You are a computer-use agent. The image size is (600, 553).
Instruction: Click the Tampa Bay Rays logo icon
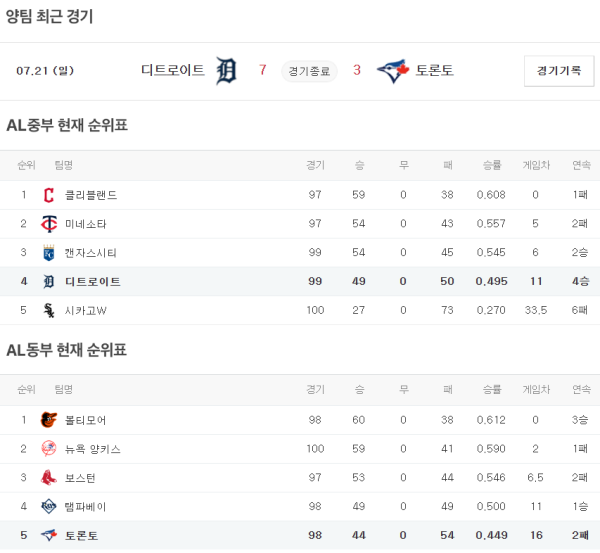click(x=49, y=507)
